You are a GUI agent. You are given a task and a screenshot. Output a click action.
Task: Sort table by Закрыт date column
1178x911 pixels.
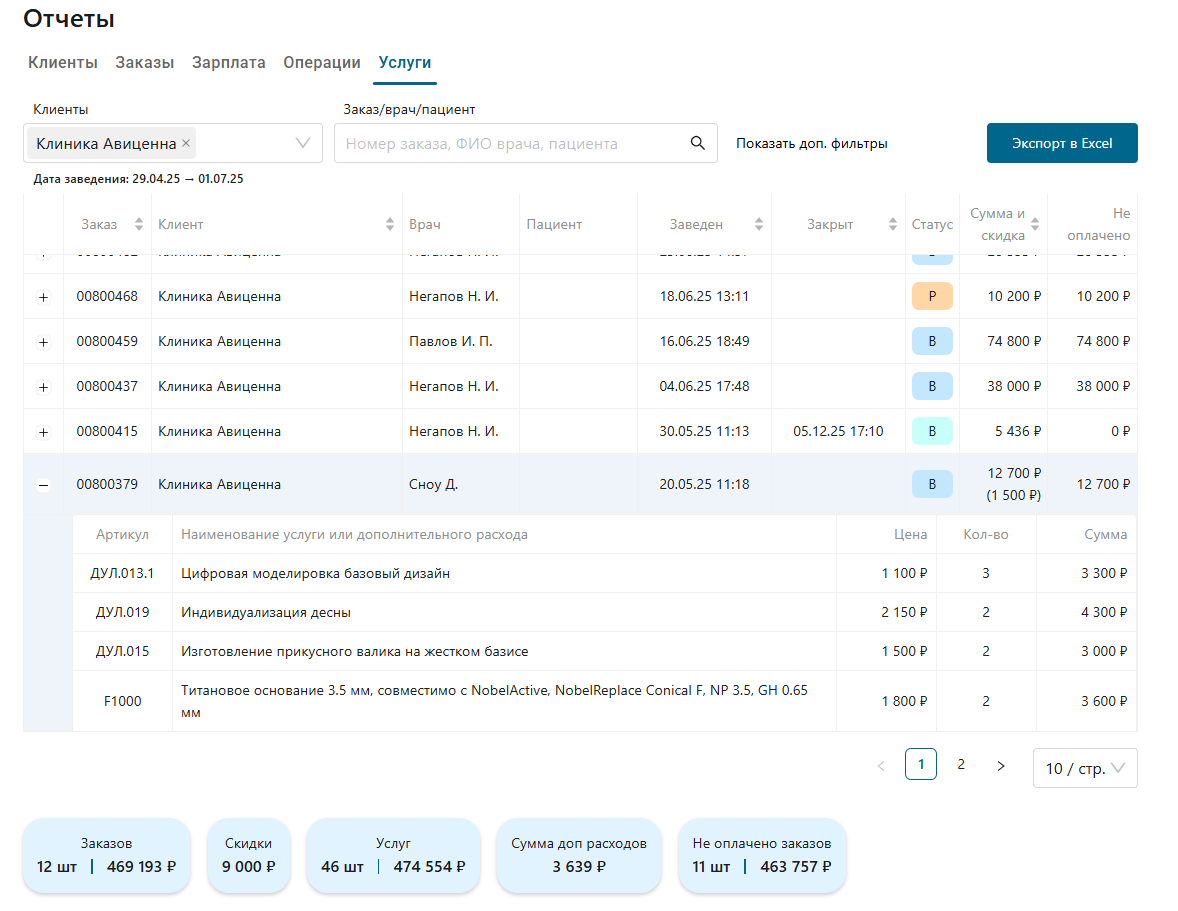point(893,225)
